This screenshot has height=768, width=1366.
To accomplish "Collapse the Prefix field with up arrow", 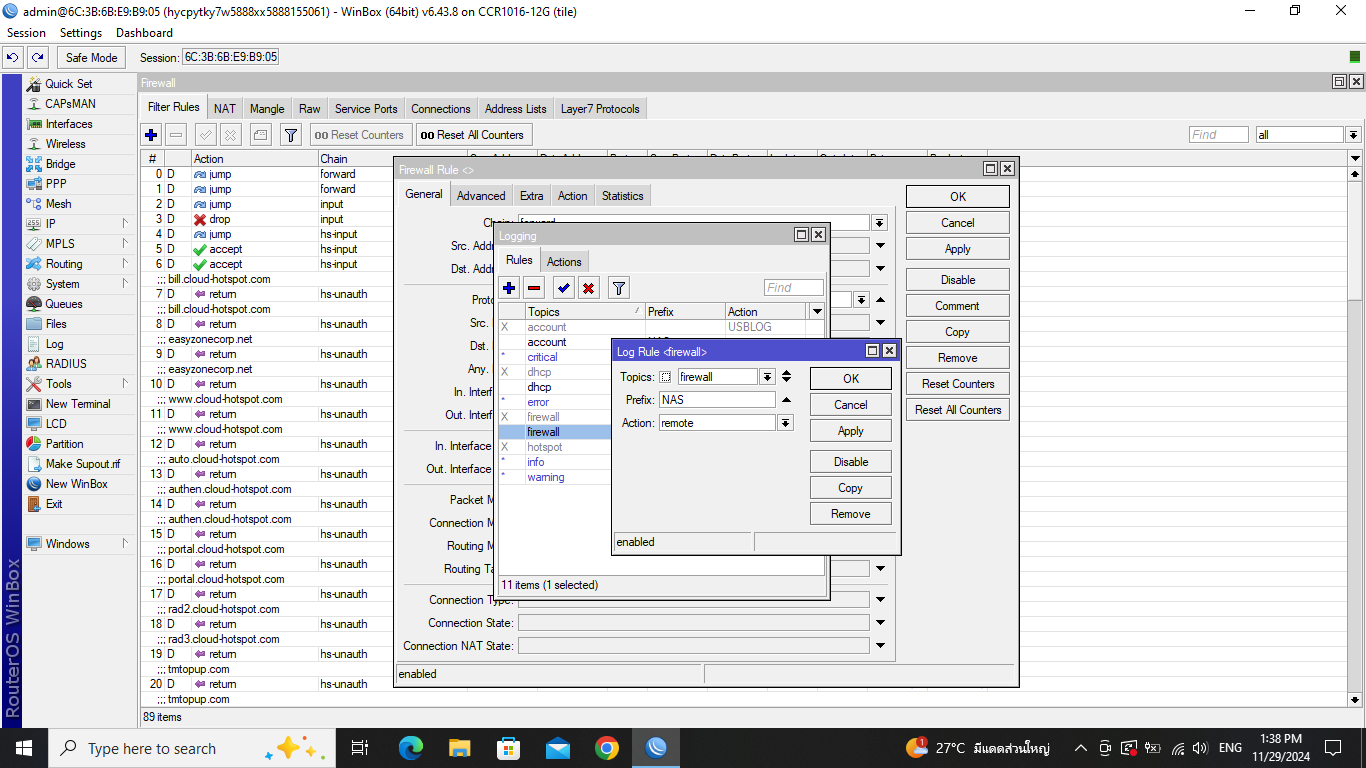I will coord(787,400).
